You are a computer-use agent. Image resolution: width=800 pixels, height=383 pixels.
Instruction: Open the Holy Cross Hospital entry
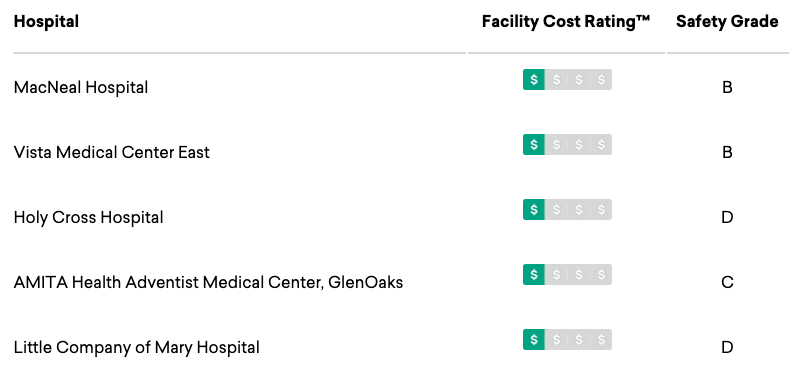(89, 217)
